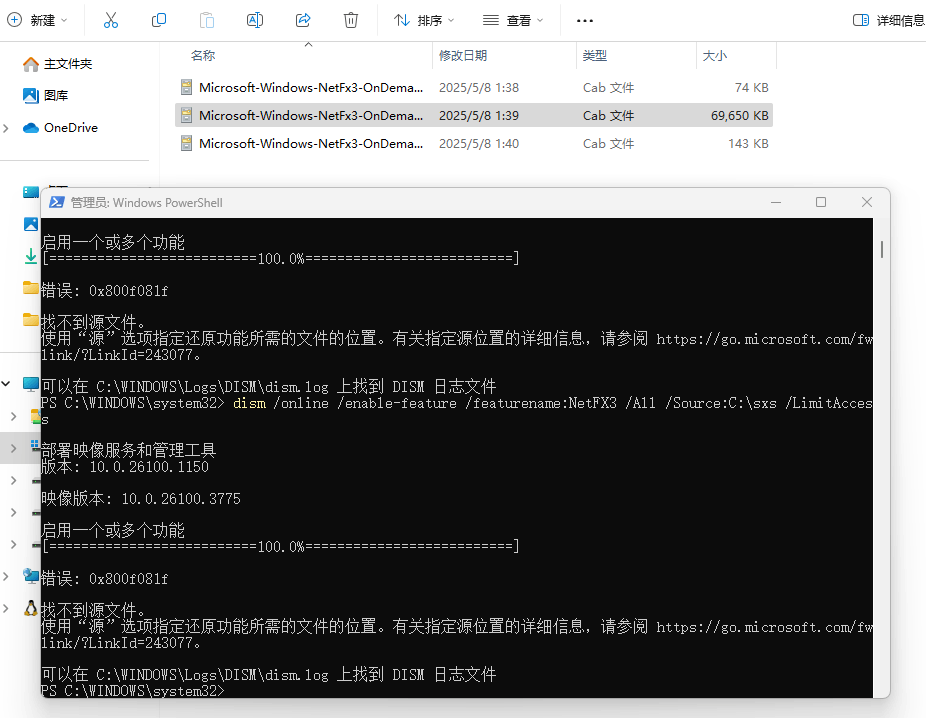Close the PowerShell window

(x=866, y=203)
